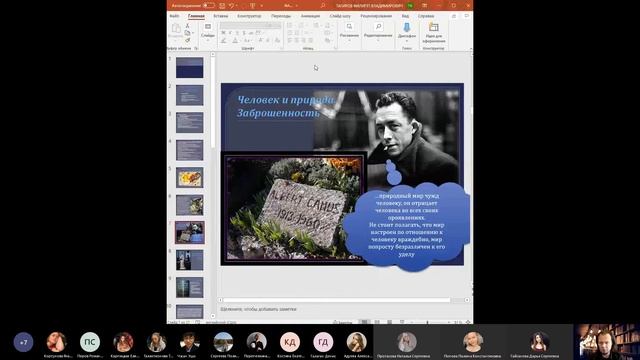Screen dimensions: 640x360
Task: Click the account avatar in title bar
Action: [410, 5]
